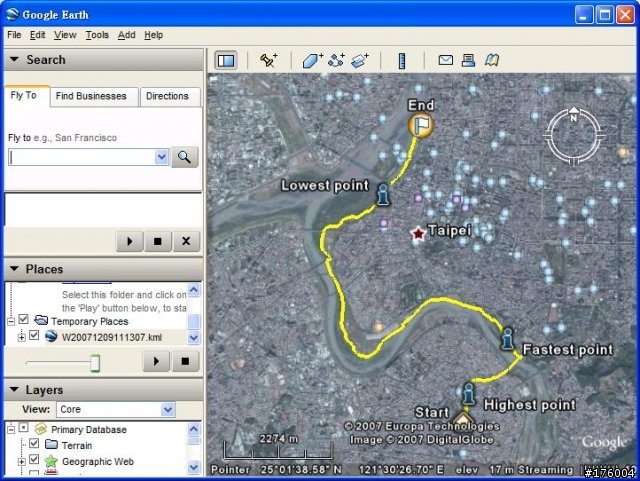Collapse the Places panel

tap(14, 269)
